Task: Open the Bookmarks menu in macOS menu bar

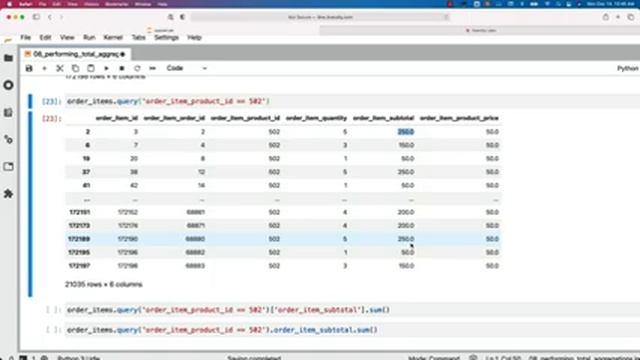Action: coord(117,4)
